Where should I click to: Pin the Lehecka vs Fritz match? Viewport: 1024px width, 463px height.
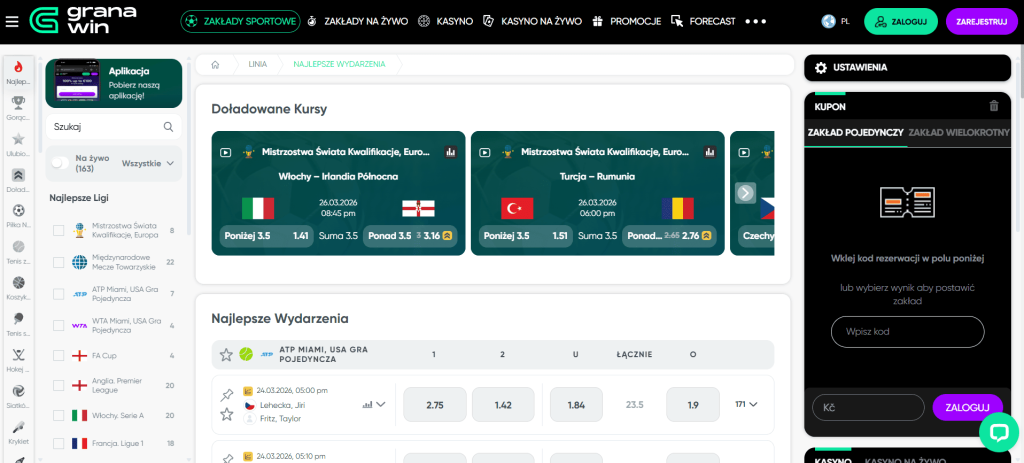click(x=227, y=394)
